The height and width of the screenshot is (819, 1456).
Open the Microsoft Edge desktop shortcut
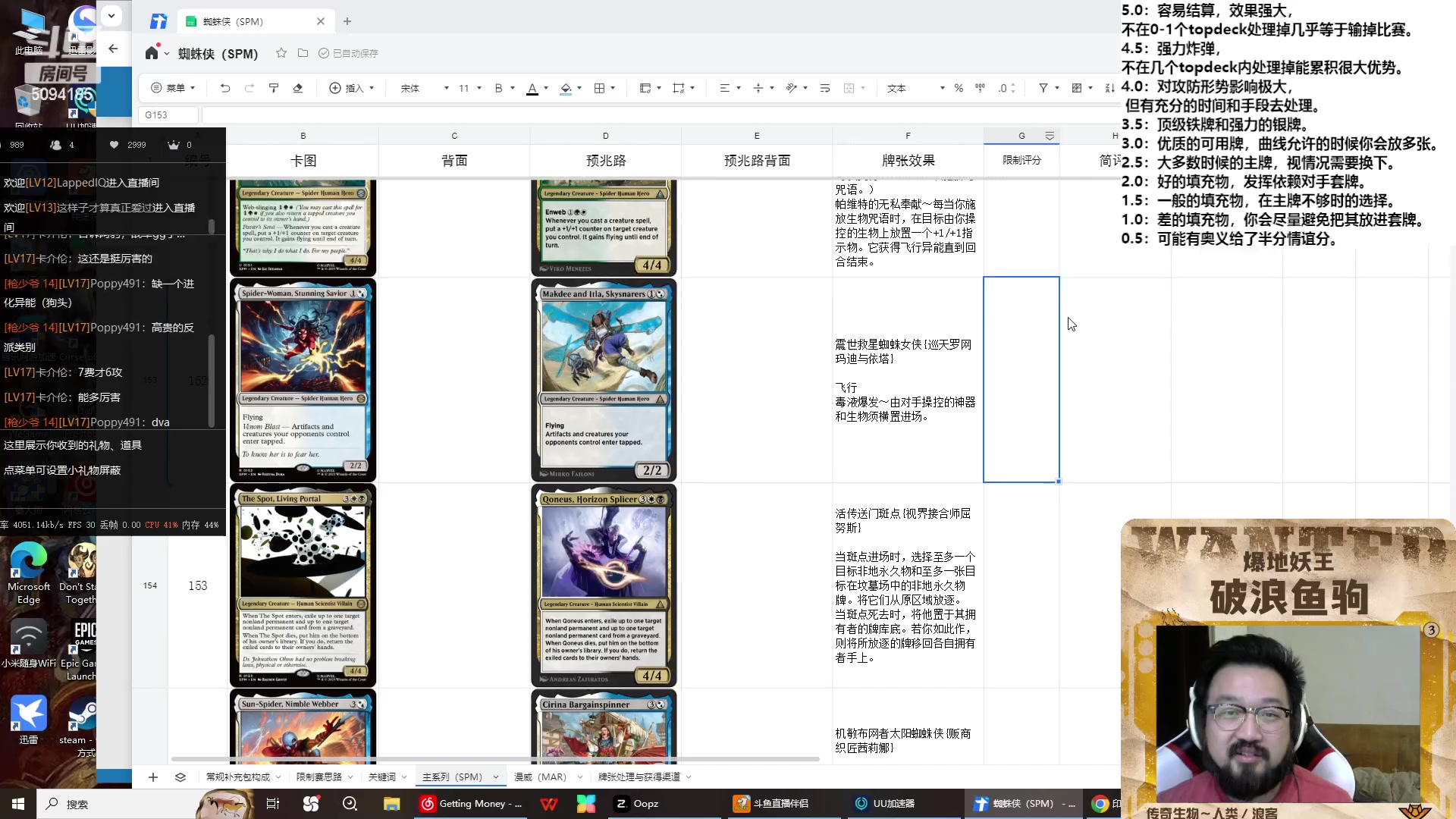[x=29, y=574]
